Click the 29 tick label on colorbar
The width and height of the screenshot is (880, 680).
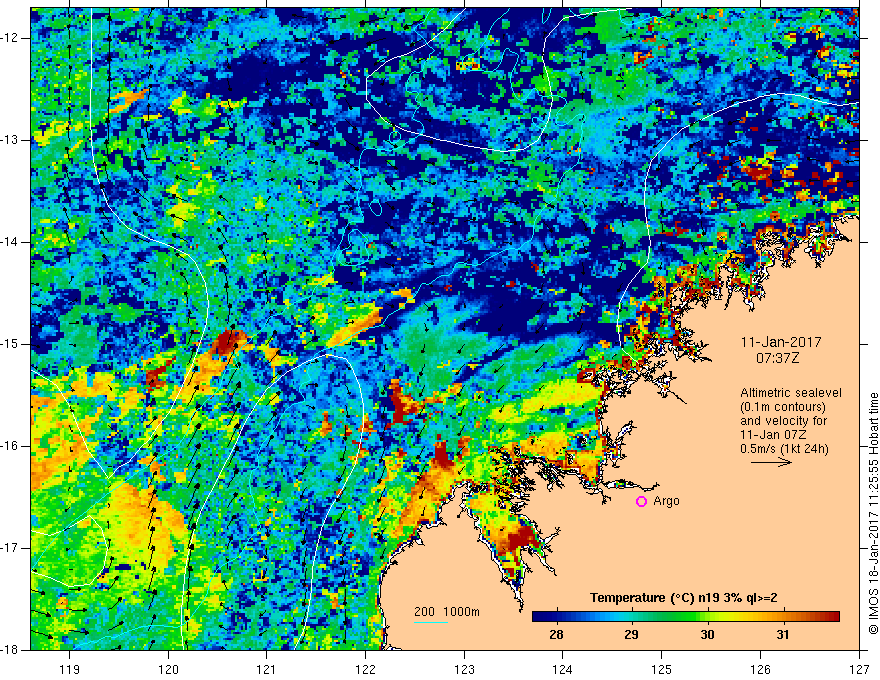click(631, 635)
